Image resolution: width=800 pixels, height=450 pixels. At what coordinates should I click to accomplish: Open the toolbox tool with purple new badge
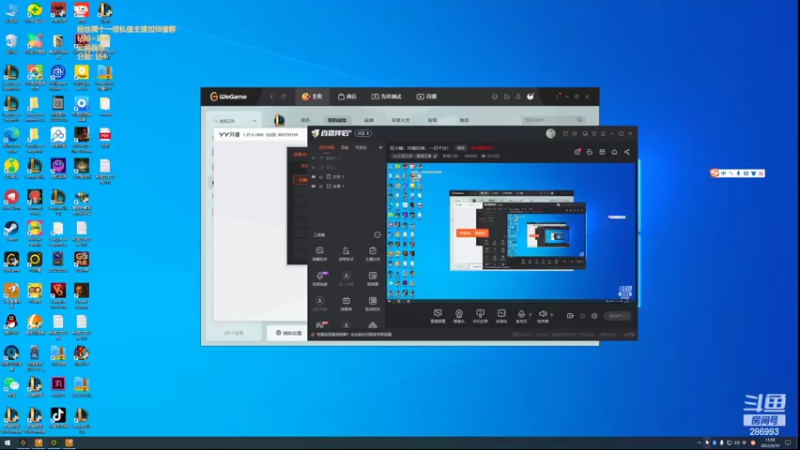(x=320, y=279)
